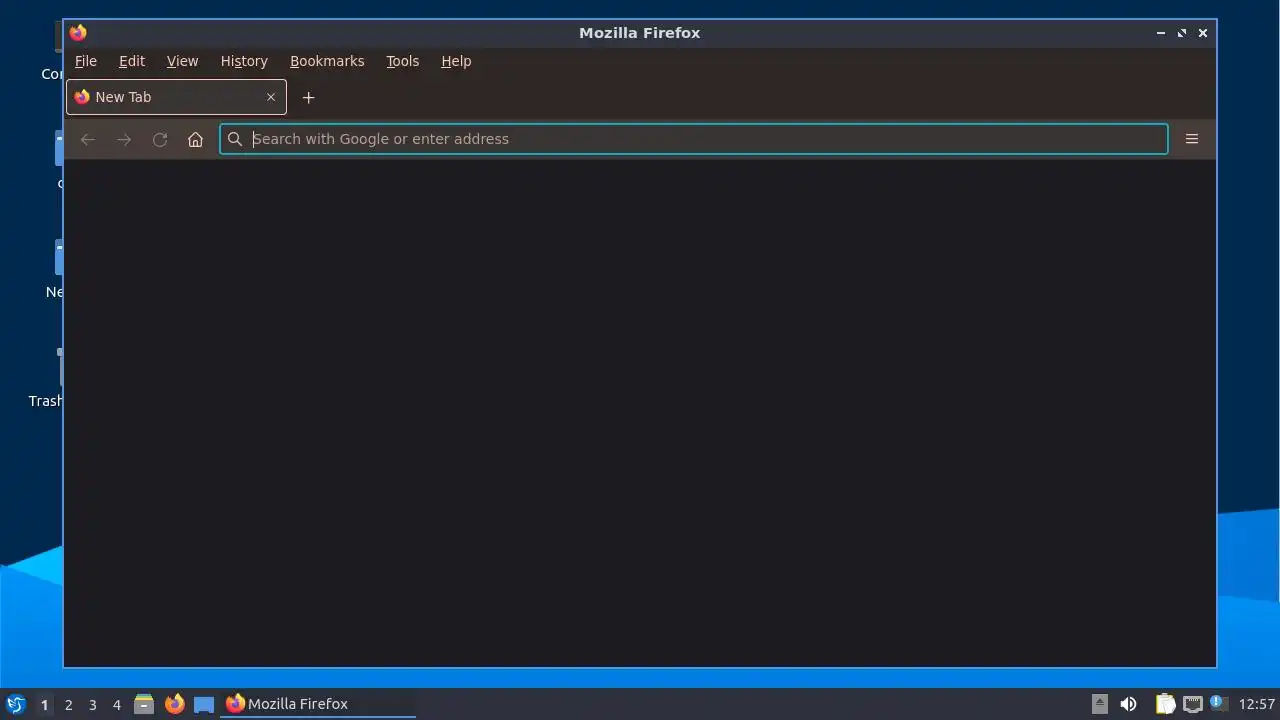
Task: Close the Firefox window
Action: [1203, 33]
